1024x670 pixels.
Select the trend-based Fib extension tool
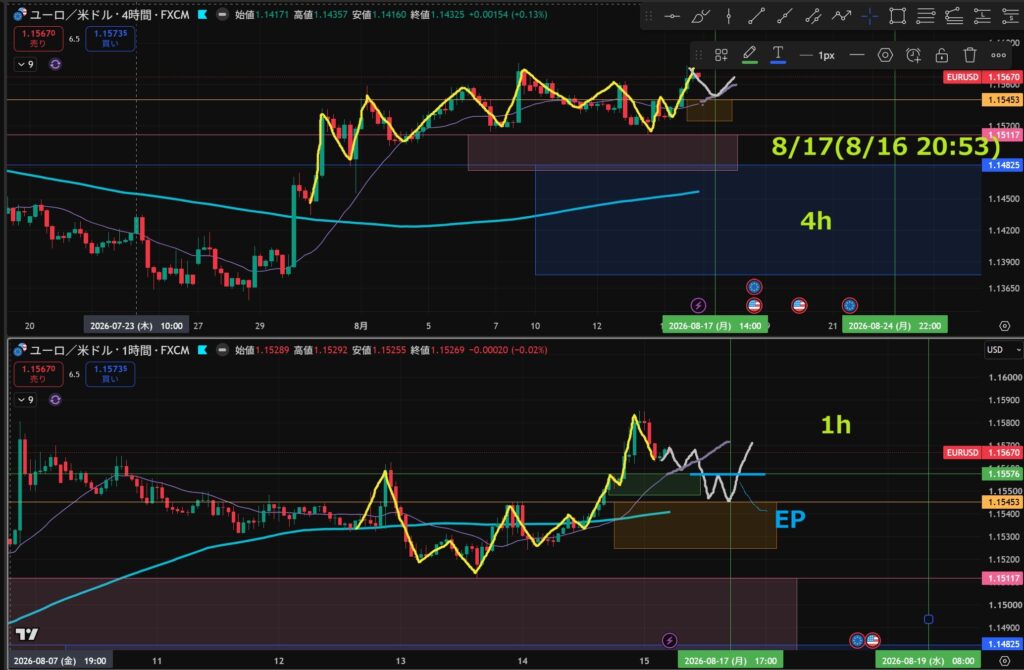pos(954,16)
